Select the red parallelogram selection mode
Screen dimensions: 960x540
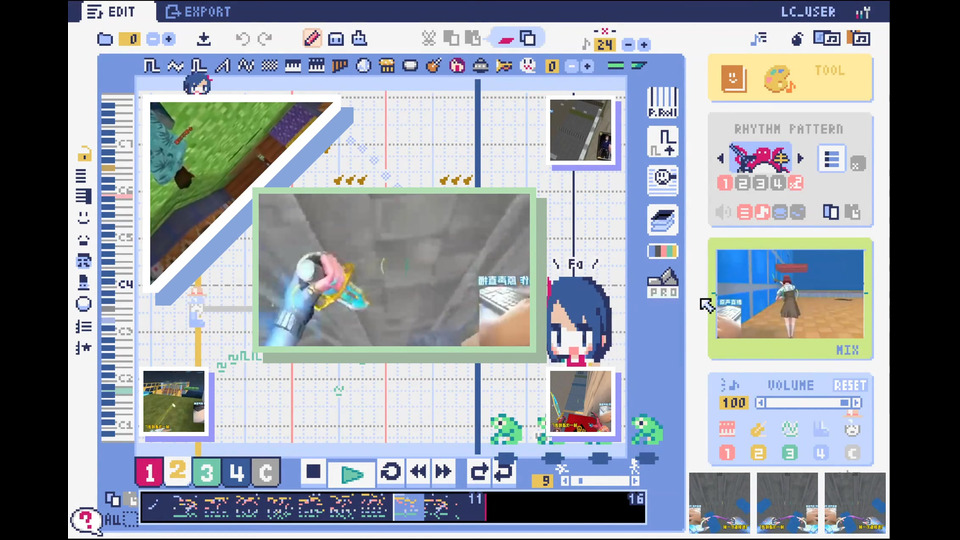(x=506, y=39)
